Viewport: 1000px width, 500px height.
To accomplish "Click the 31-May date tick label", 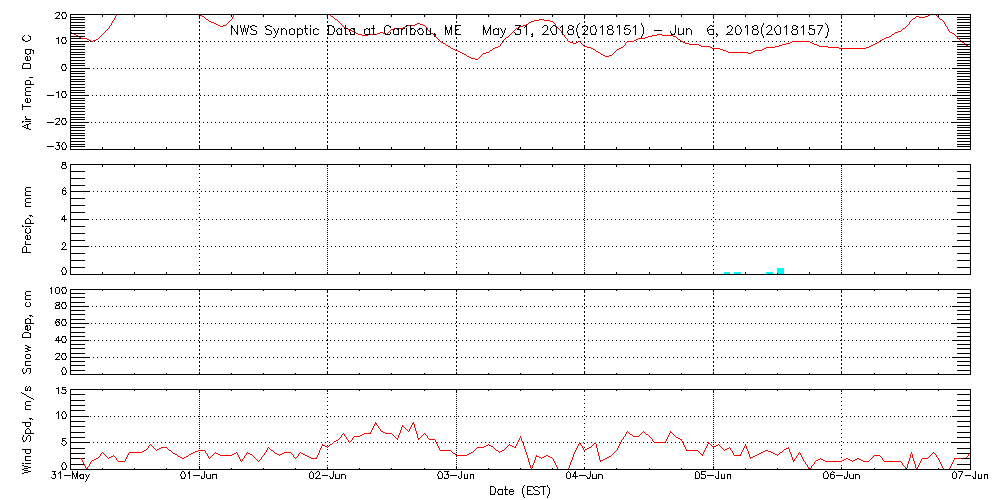I will (72, 477).
